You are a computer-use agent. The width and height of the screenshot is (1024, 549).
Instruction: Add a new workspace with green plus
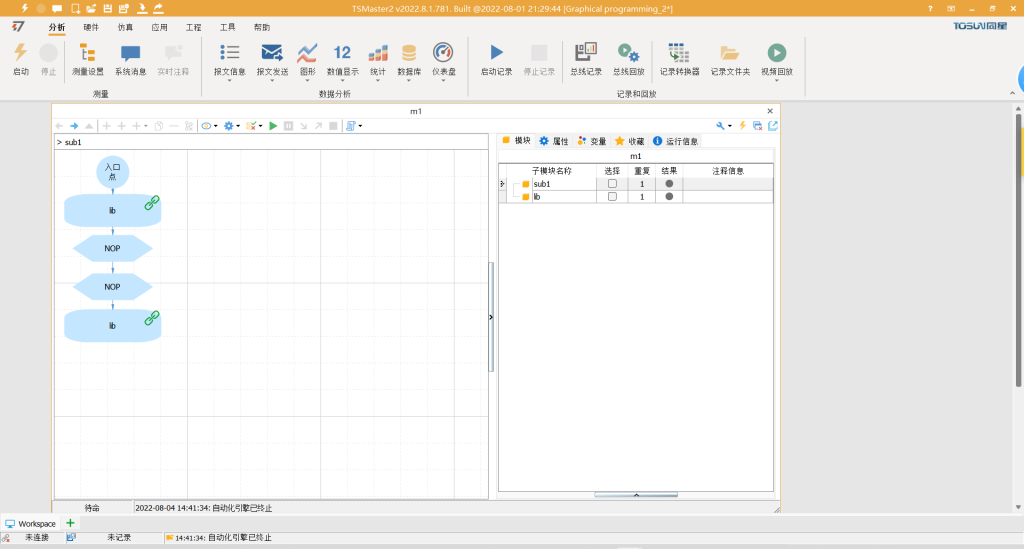coord(70,523)
